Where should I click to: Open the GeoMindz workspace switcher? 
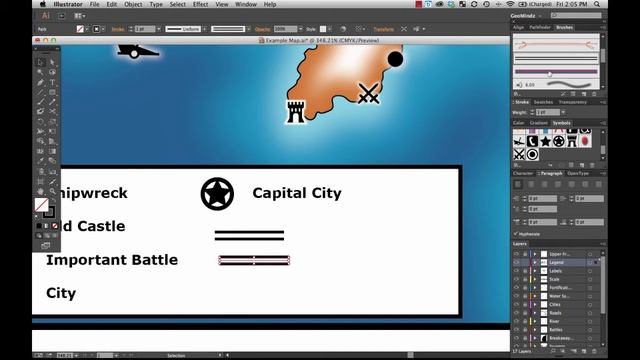(x=526, y=16)
